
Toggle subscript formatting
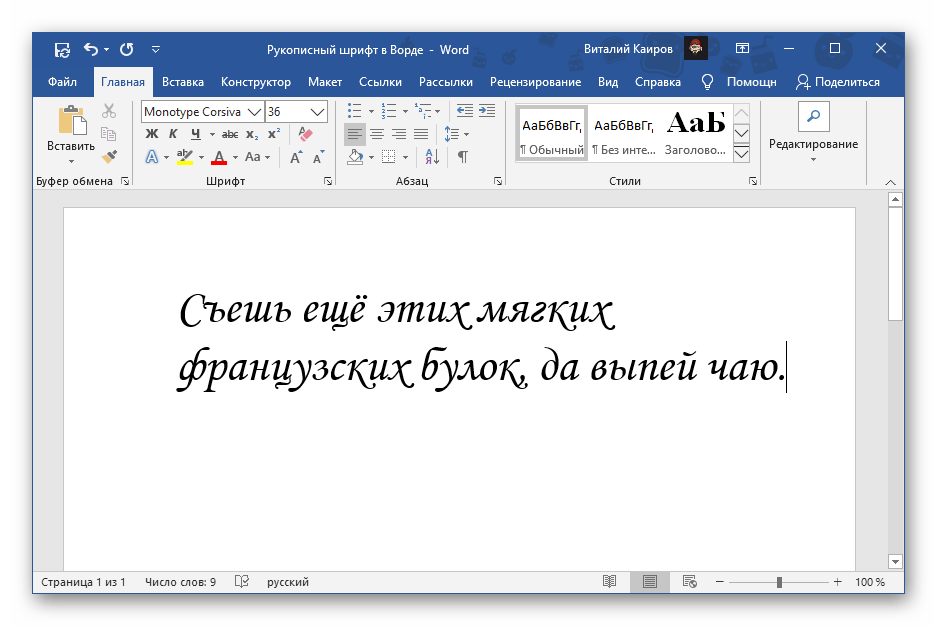click(x=252, y=134)
